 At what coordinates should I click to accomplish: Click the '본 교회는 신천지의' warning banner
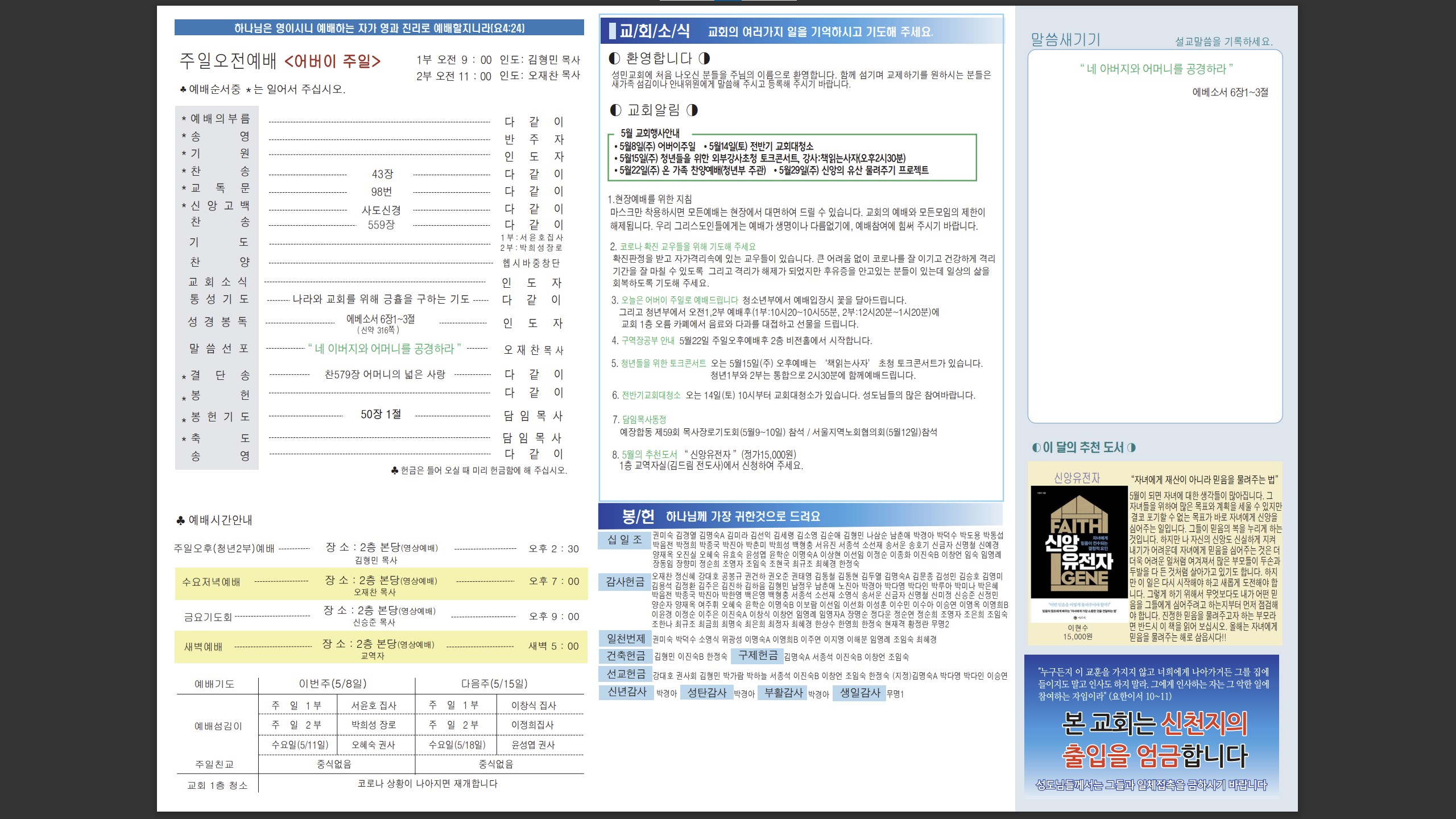click(x=1152, y=726)
